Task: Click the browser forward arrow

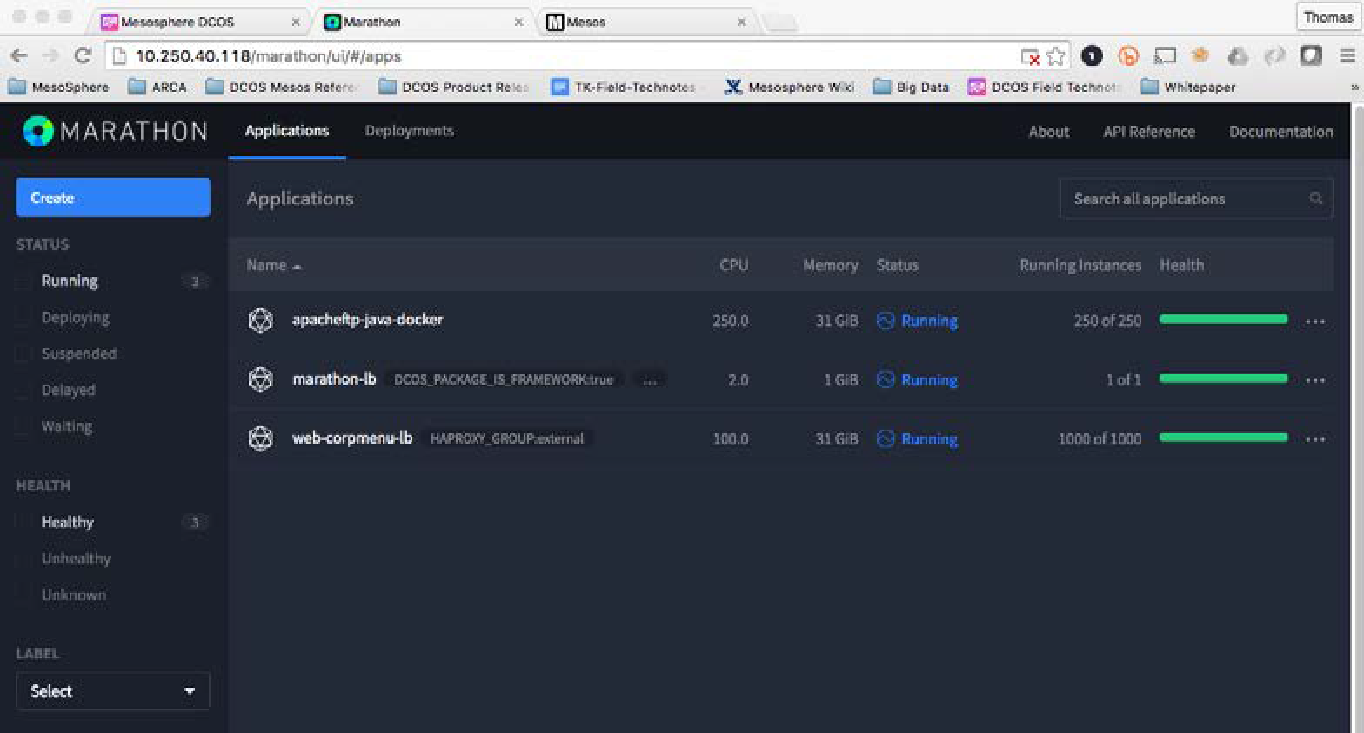Action: [50, 57]
